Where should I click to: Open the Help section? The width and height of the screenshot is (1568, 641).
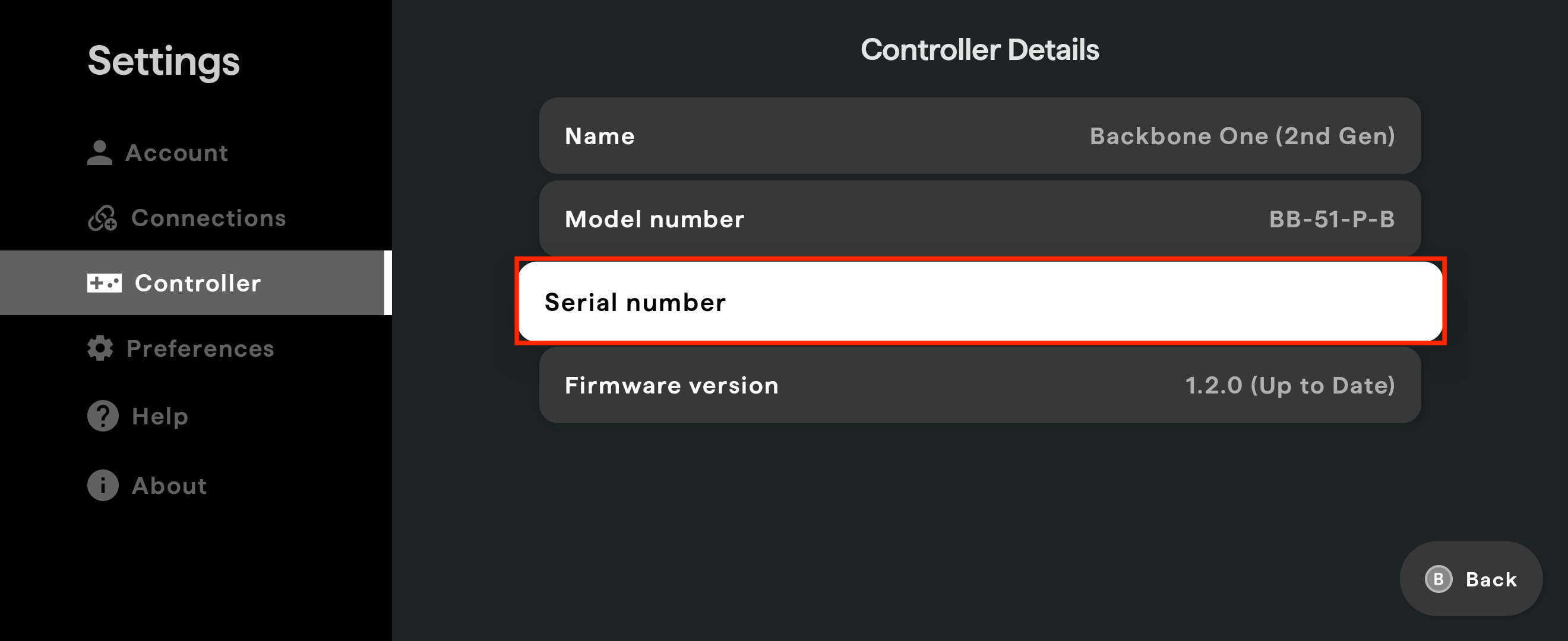160,416
